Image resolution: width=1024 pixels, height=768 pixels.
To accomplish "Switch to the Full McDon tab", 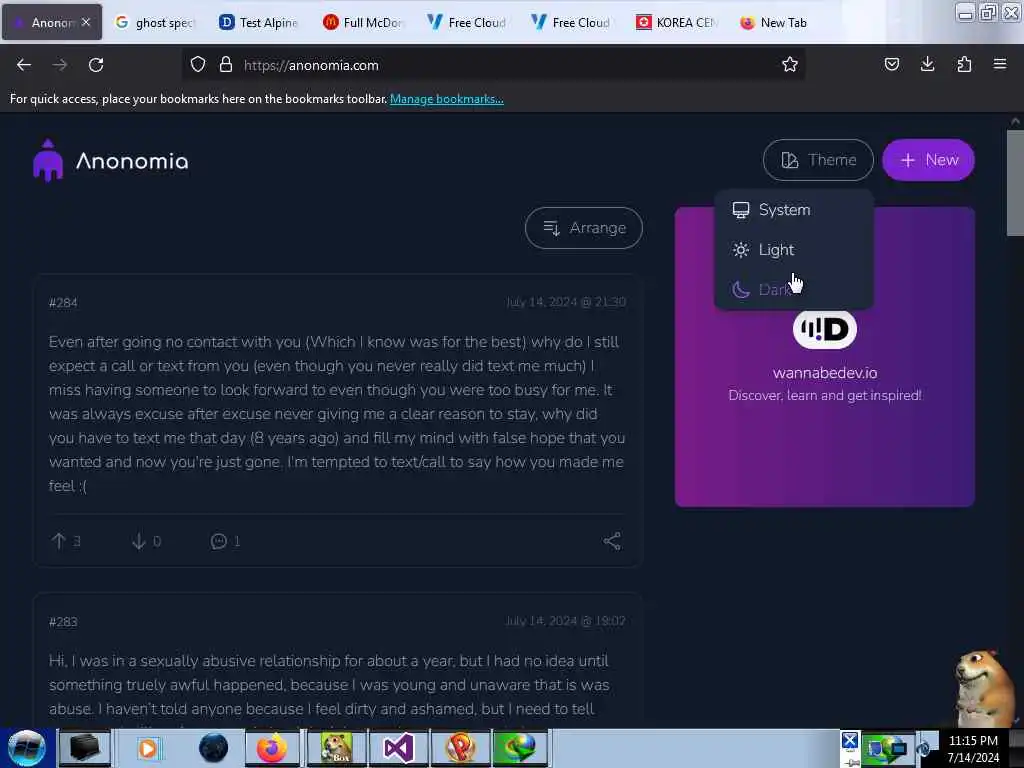I will [364, 22].
